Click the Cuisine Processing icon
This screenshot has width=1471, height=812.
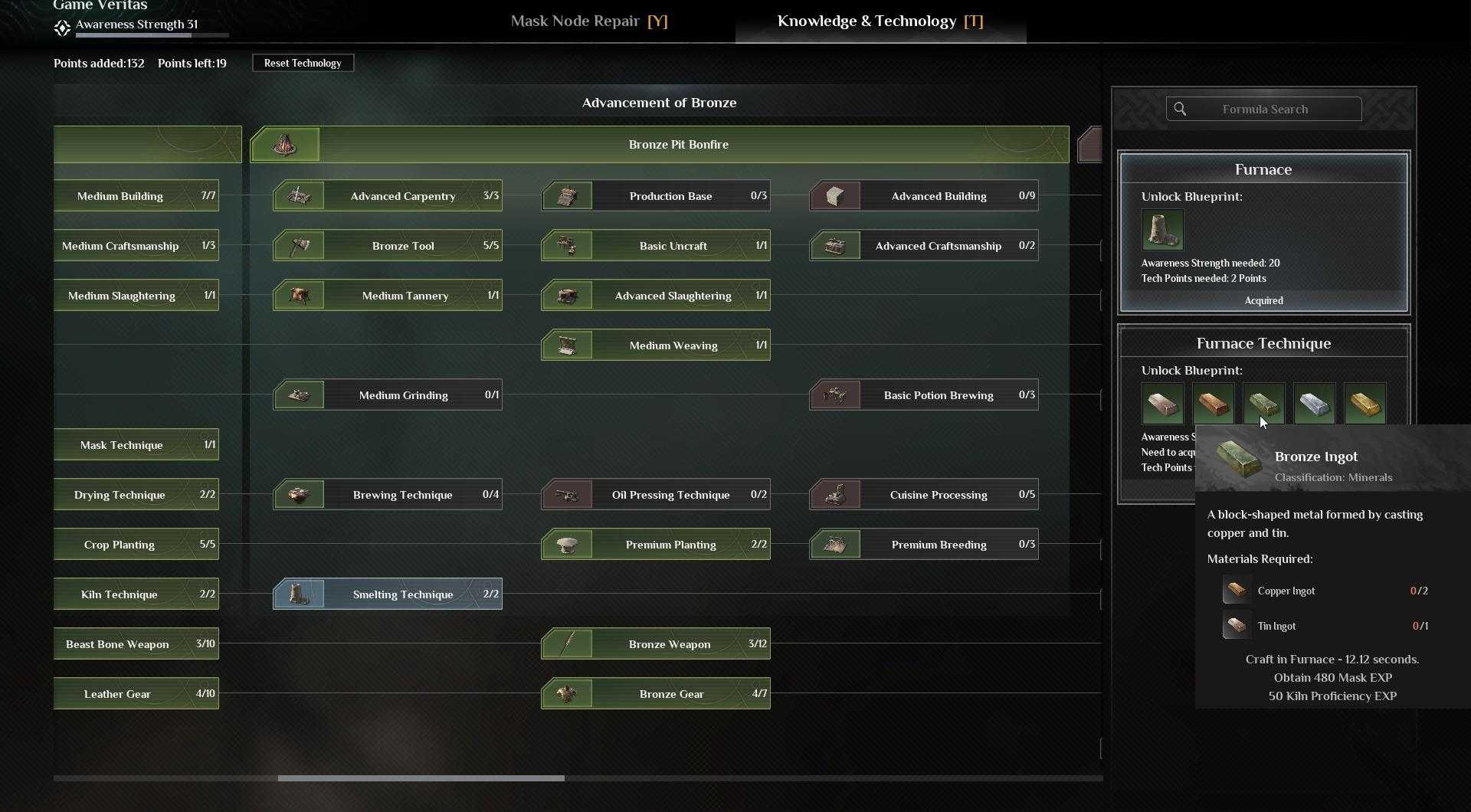pyautogui.click(x=835, y=495)
